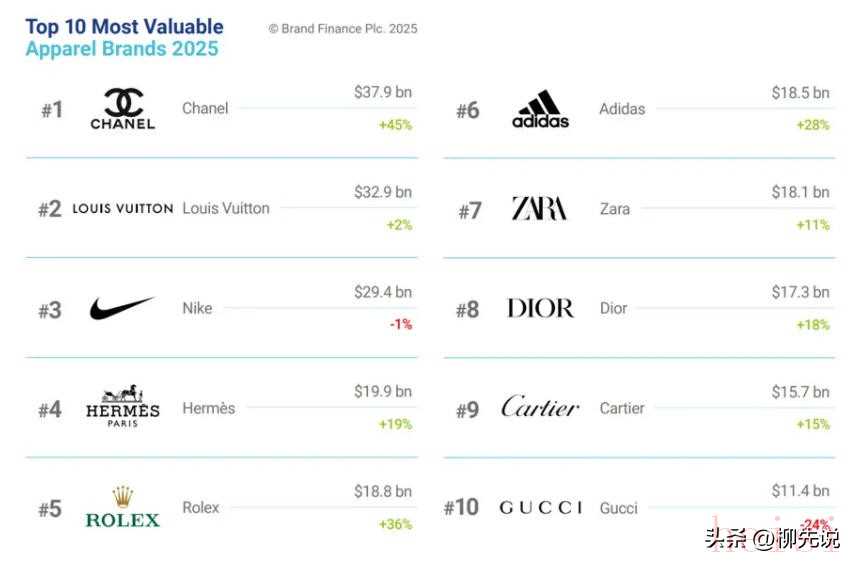Viewport: 856px width, 565px height.
Task: Click Chanel's $37.9 bn value
Action: (x=383, y=92)
